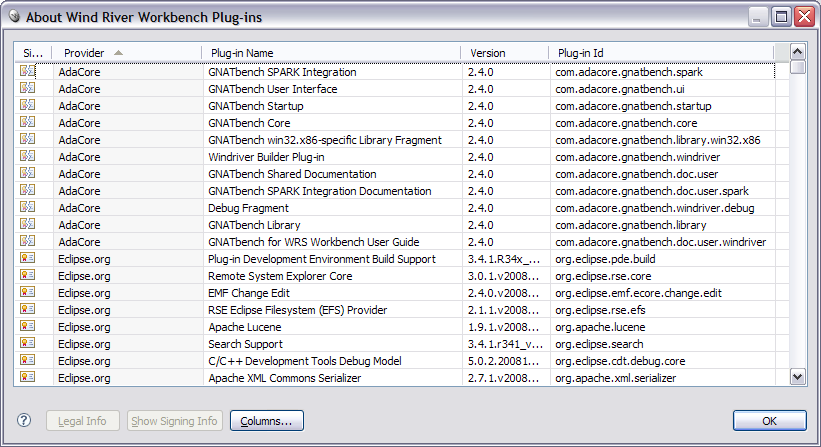The image size is (821, 447).
Task: Click plug-in id com.adacore.gnatbench.spark
Action: click(x=629, y=72)
